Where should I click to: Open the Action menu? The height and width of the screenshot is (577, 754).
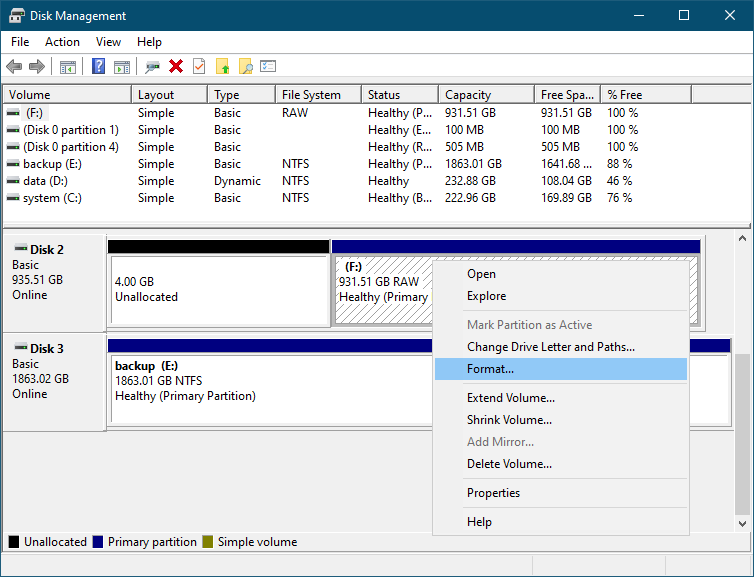pos(63,42)
